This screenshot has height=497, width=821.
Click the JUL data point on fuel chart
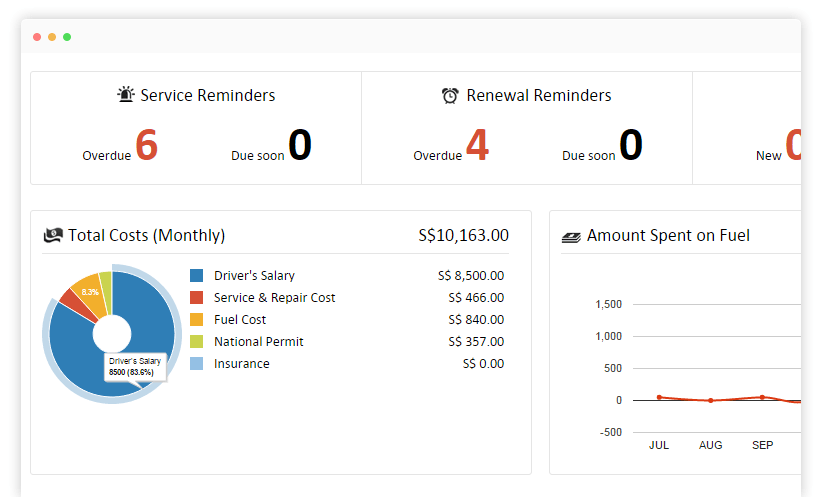coord(659,397)
